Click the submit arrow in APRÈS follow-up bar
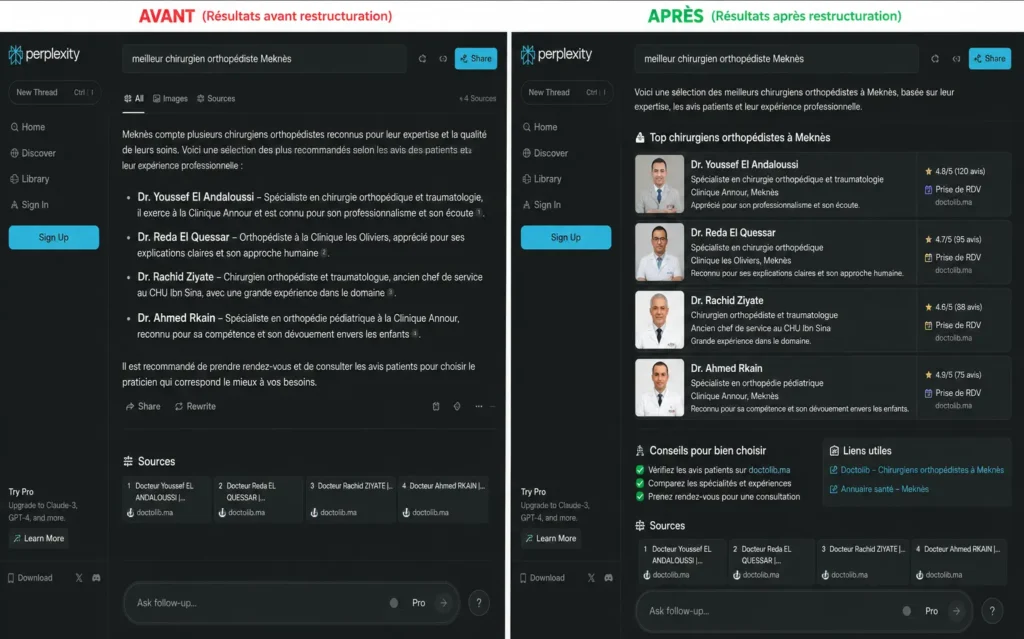This screenshot has height=639, width=1024. [957, 611]
